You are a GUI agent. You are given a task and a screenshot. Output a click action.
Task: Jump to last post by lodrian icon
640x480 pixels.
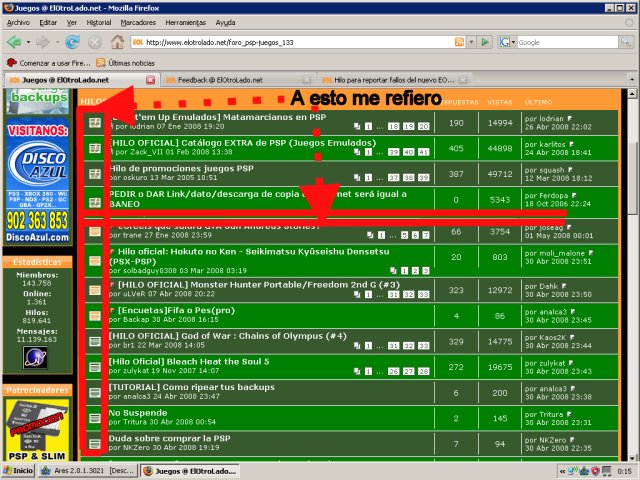pos(569,119)
